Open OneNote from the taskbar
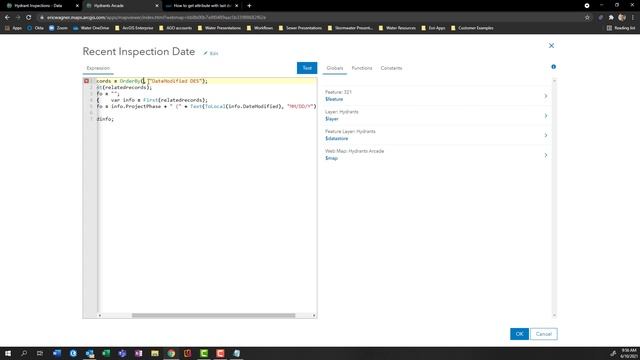The width and height of the screenshot is (640, 360). pos(138,353)
